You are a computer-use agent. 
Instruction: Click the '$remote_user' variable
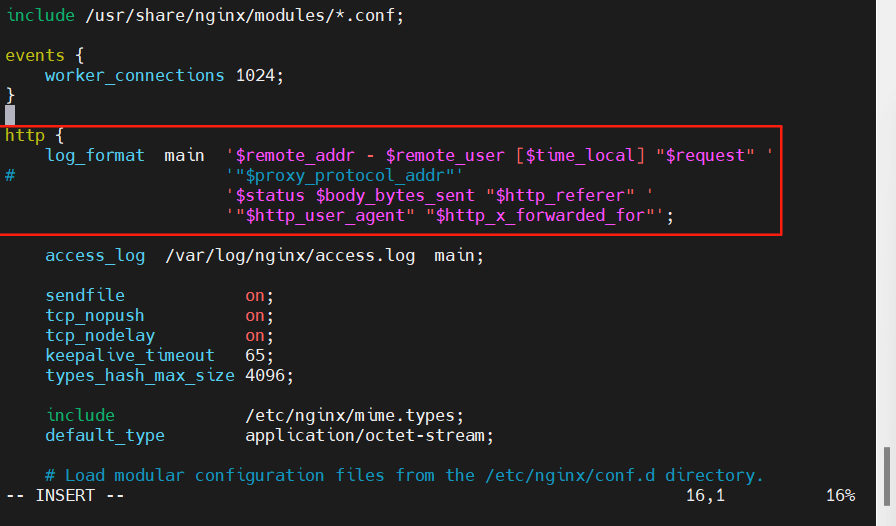(x=445, y=156)
